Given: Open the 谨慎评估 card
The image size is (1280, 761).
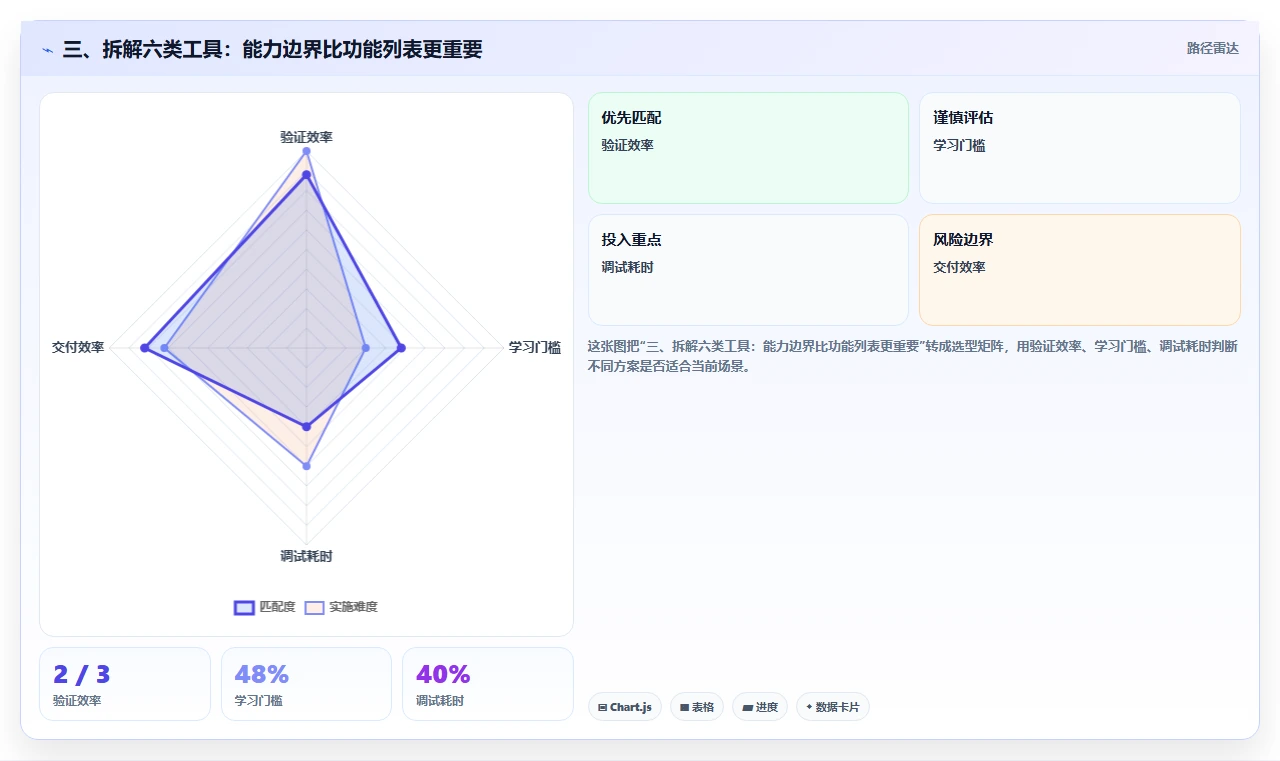Looking at the screenshot, I should coord(1080,148).
